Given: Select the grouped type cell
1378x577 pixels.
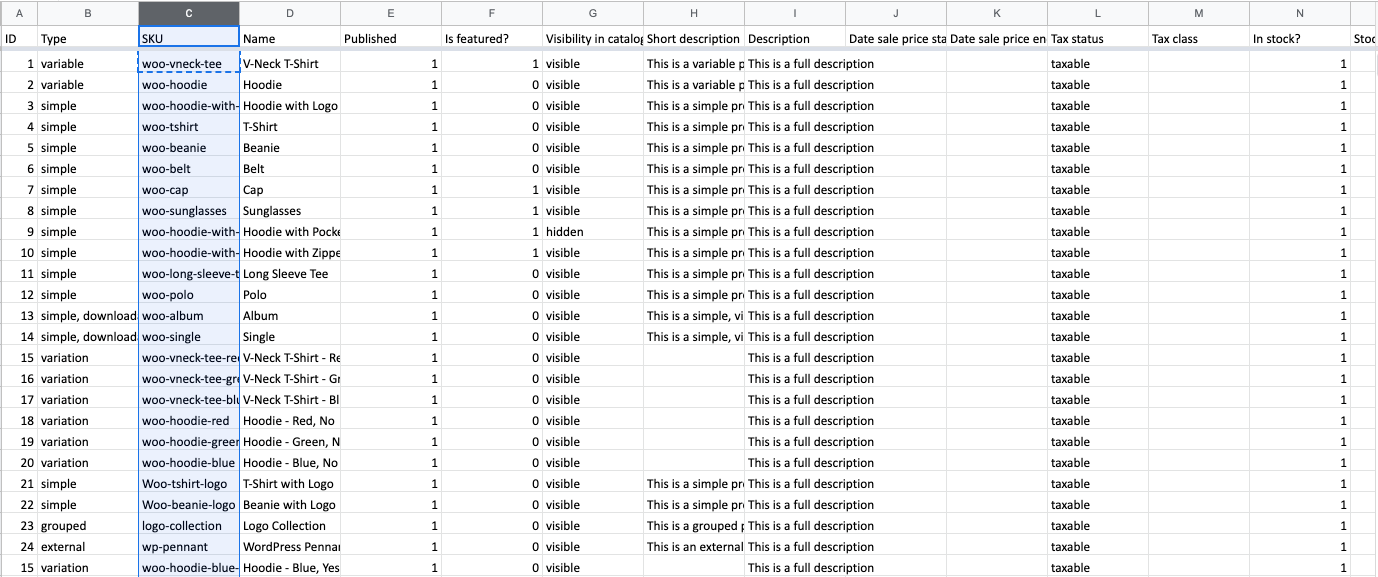Looking at the screenshot, I should [88, 526].
